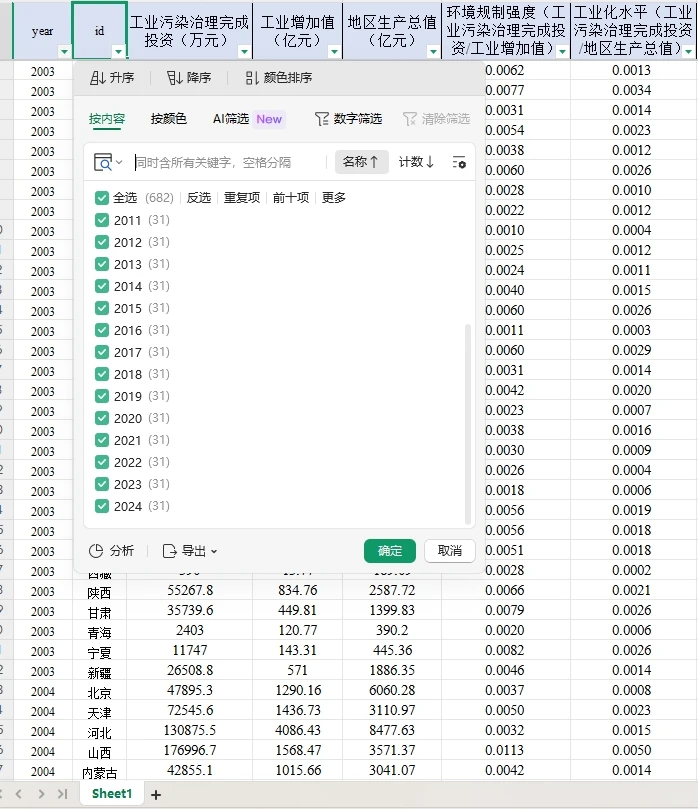Sort list by 名称
This screenshot has width=698, height=809.
(x=361, y=162)
